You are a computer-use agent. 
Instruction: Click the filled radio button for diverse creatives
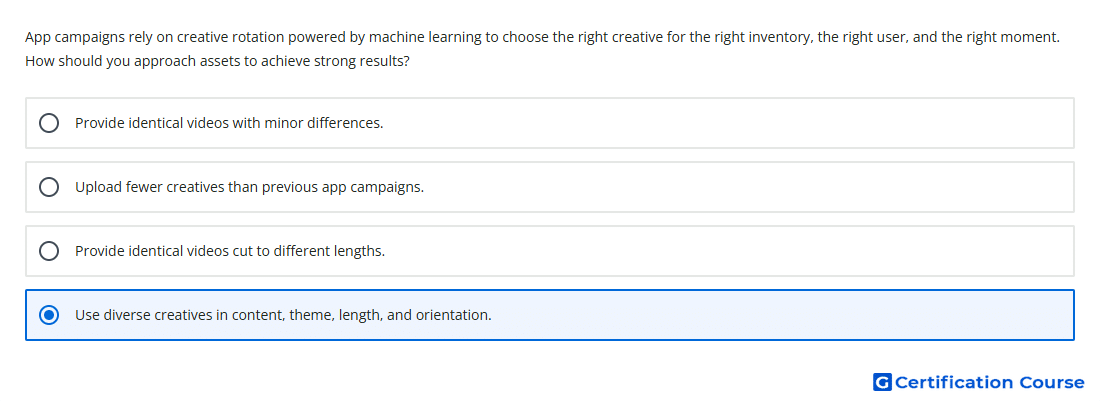[x=49, y=315]
